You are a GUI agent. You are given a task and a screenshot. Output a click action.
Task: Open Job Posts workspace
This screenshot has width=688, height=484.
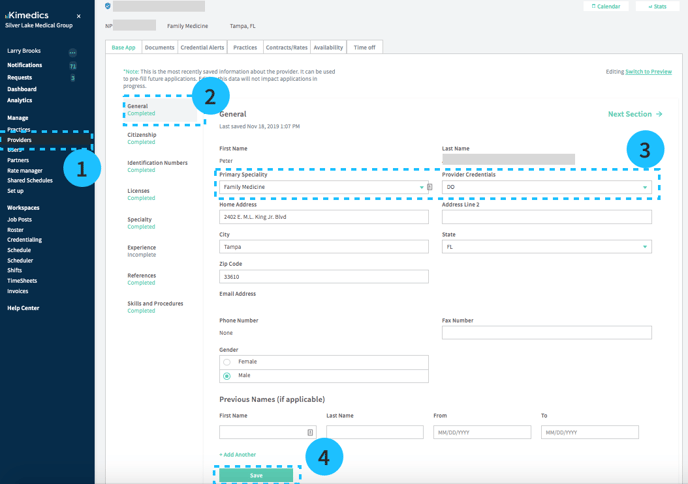(x=19, y=219)
